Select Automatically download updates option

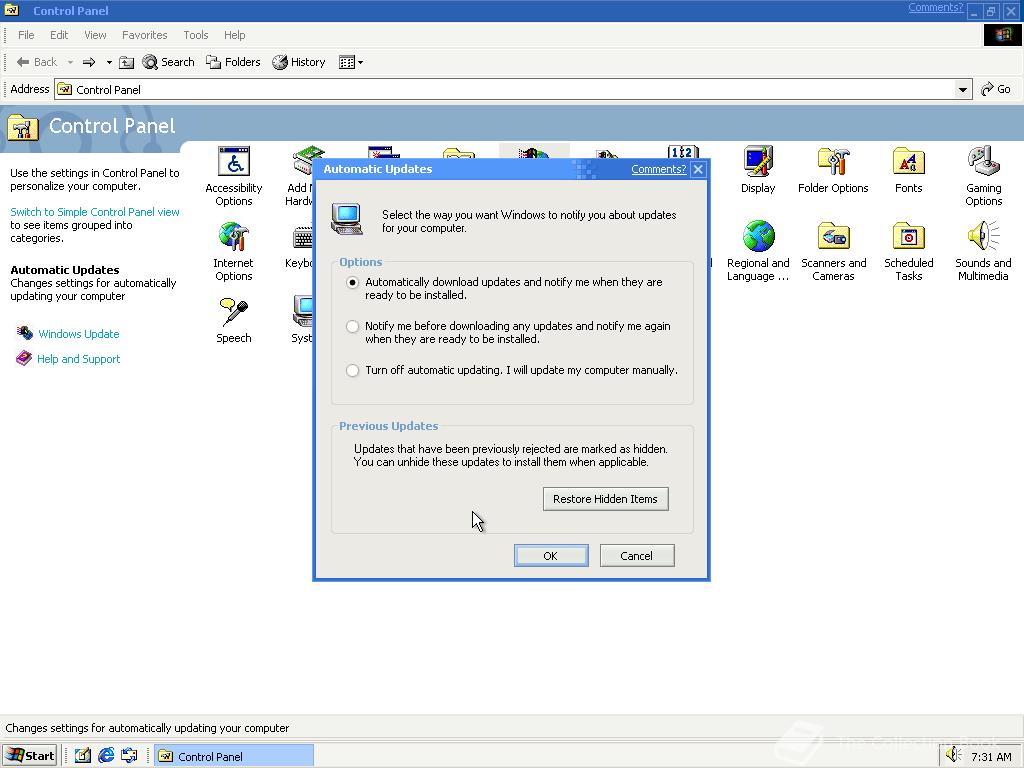pyautogui.click(x=353, y=282)
